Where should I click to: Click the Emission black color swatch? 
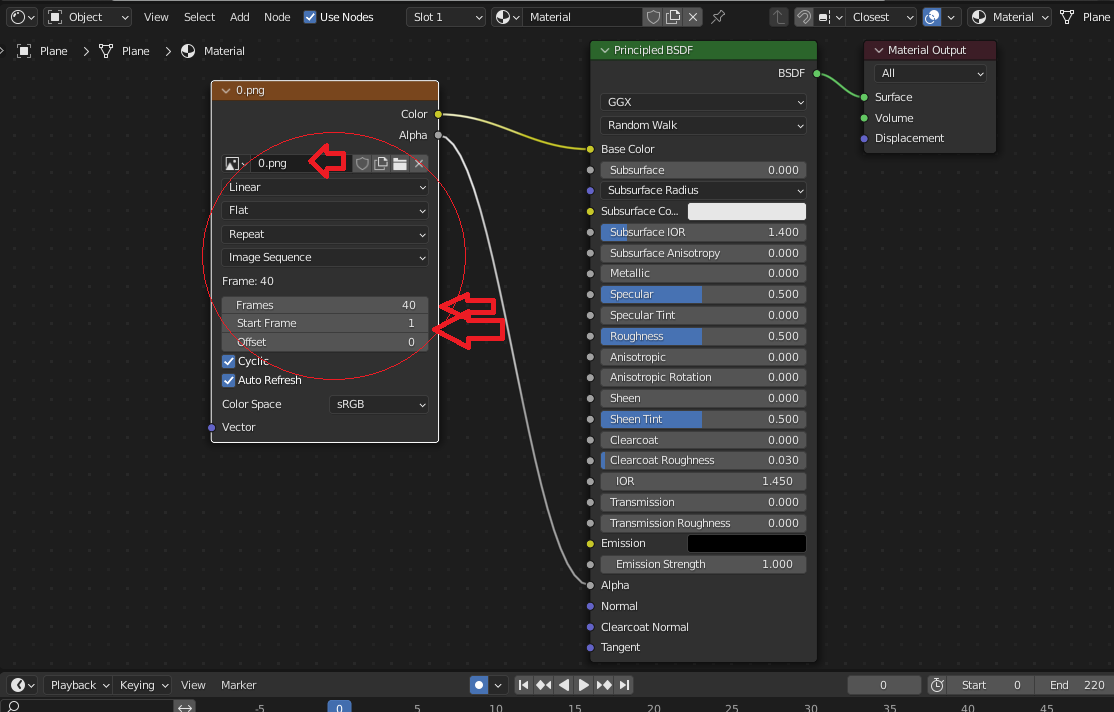coord(747,544)
